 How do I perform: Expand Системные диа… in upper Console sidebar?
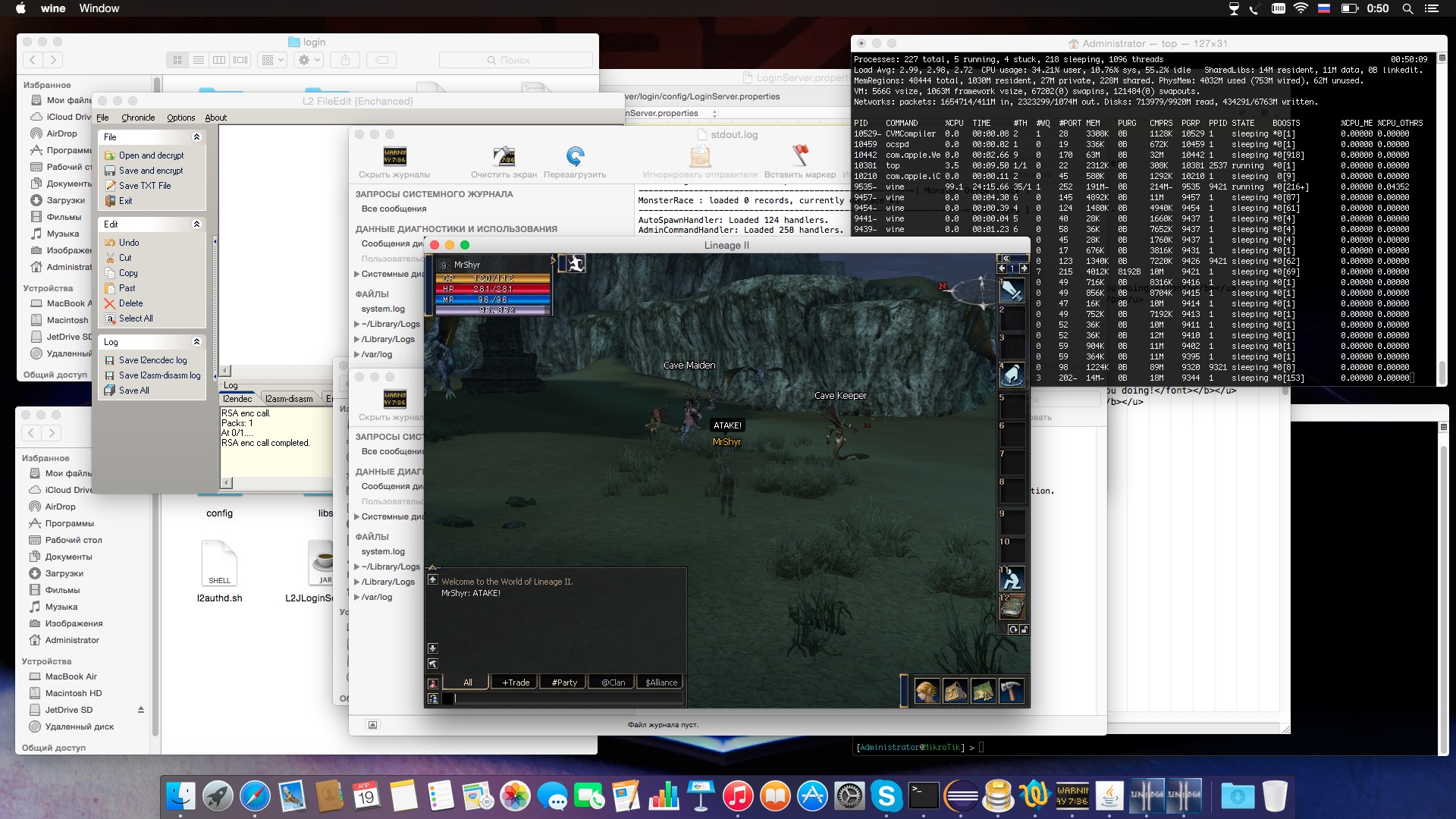tap(357, 274)
